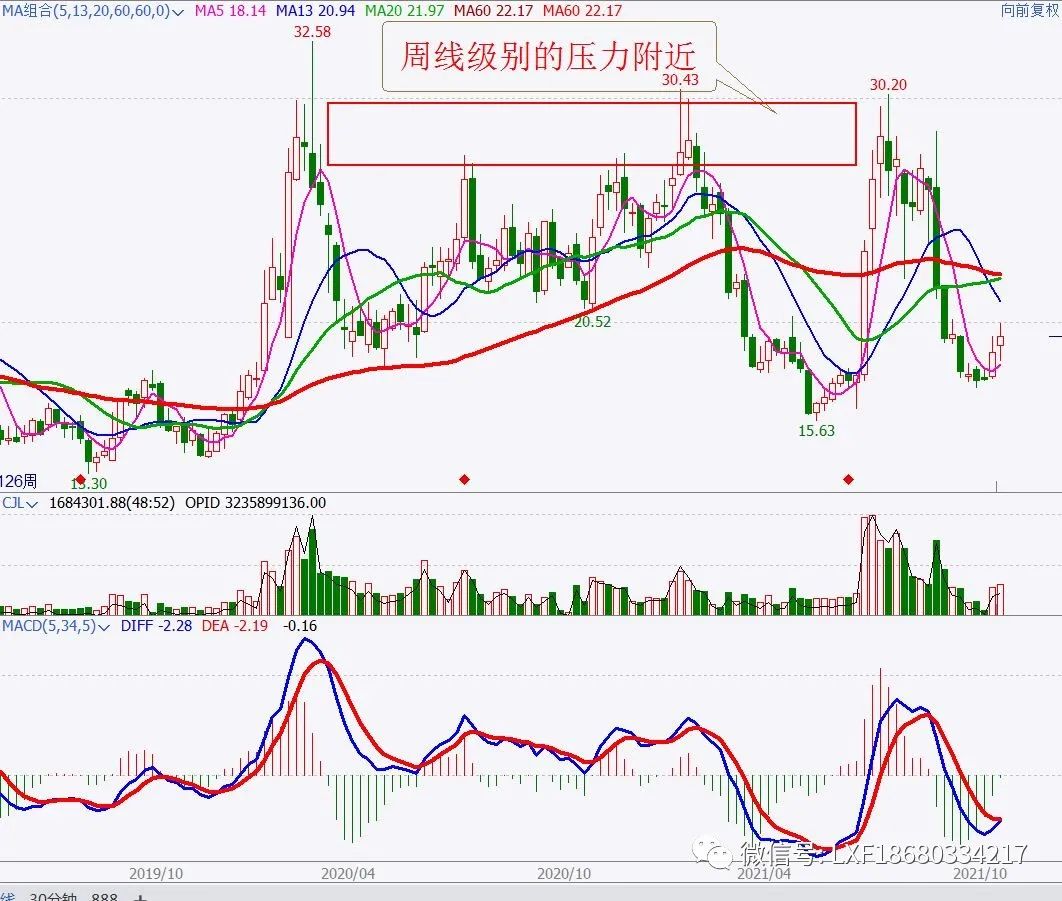This screenshot has height=901, width=1062.
Task: Click the 15.63 low price label
Action: (816, 431)
